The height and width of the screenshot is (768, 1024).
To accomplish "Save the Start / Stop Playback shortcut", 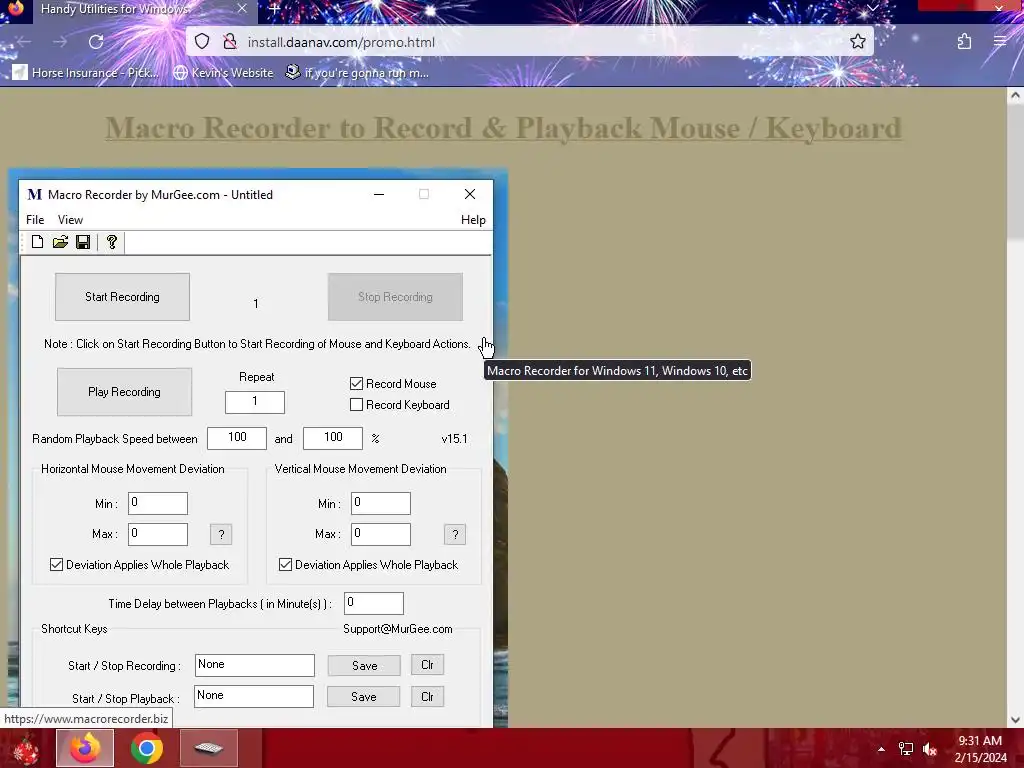I will click(x=364, y=697).
